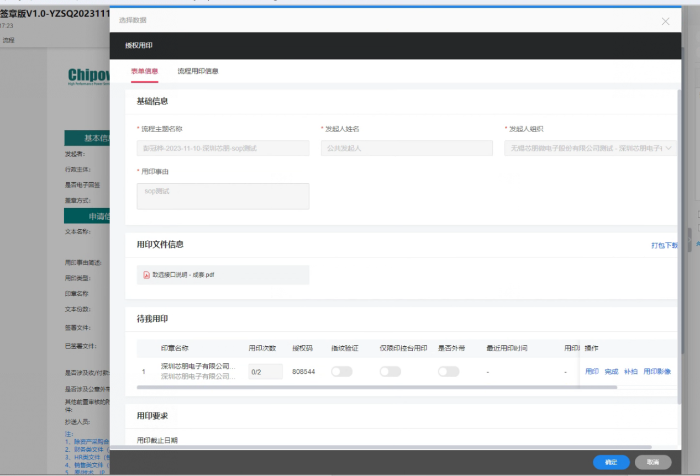The image size is (700, 476).
Task: Click the PDF file icon in 用印文件信息
Action: (146, 275)
